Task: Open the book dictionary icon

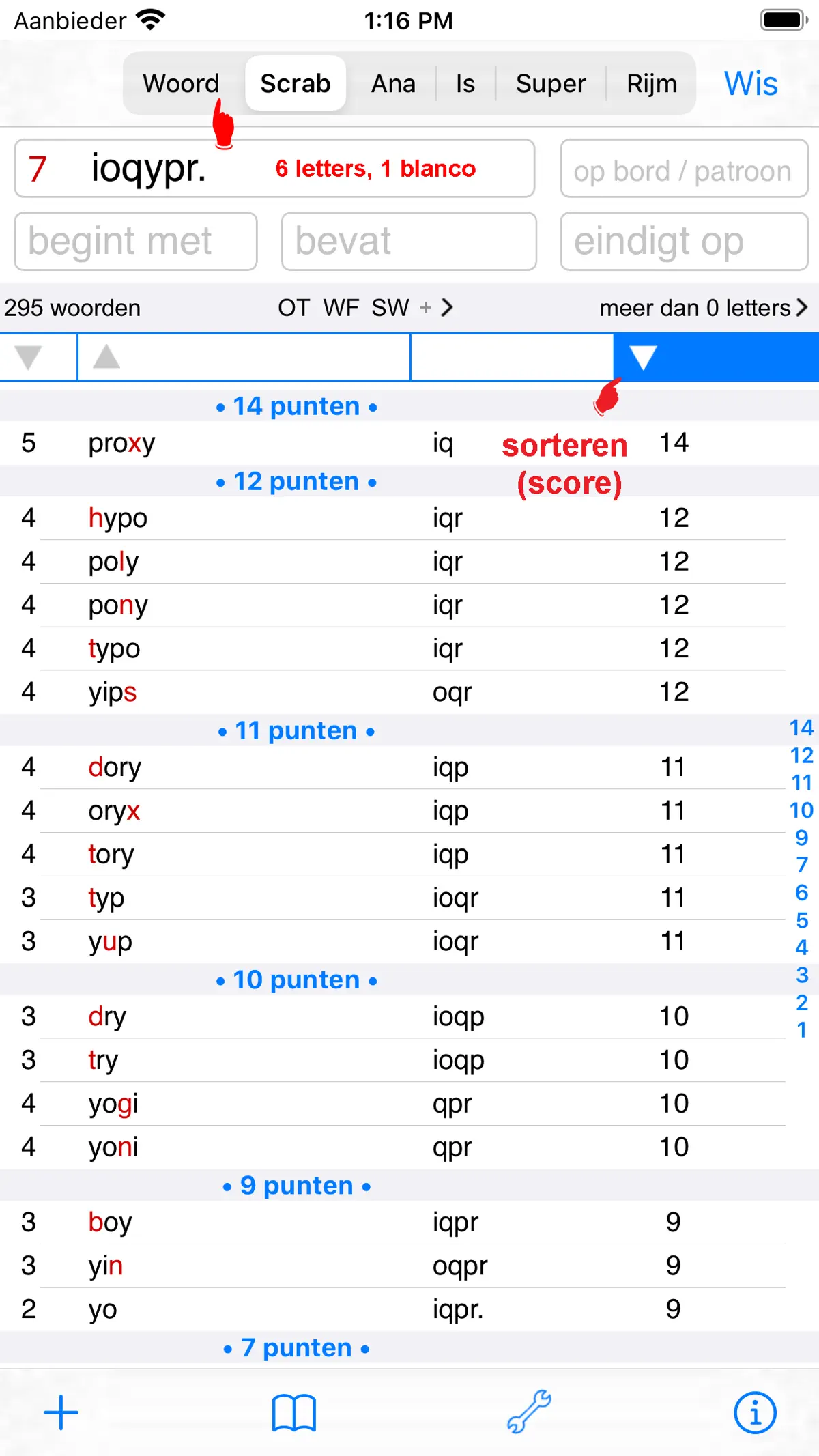Action: 294,1412
